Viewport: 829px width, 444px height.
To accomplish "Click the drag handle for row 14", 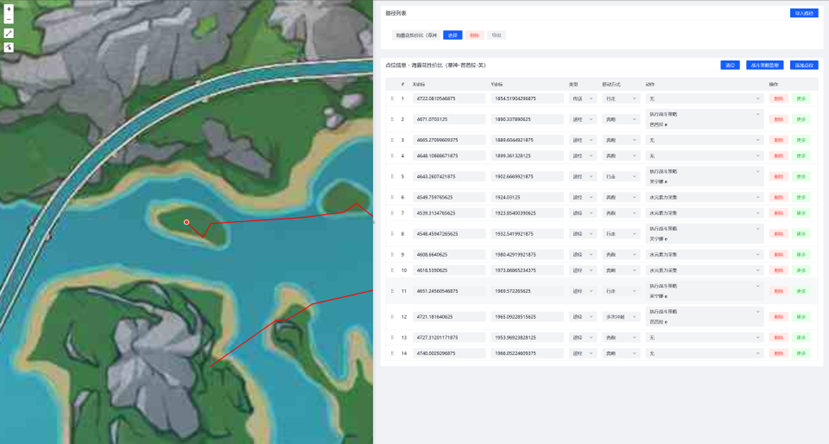I will (392, 353).
